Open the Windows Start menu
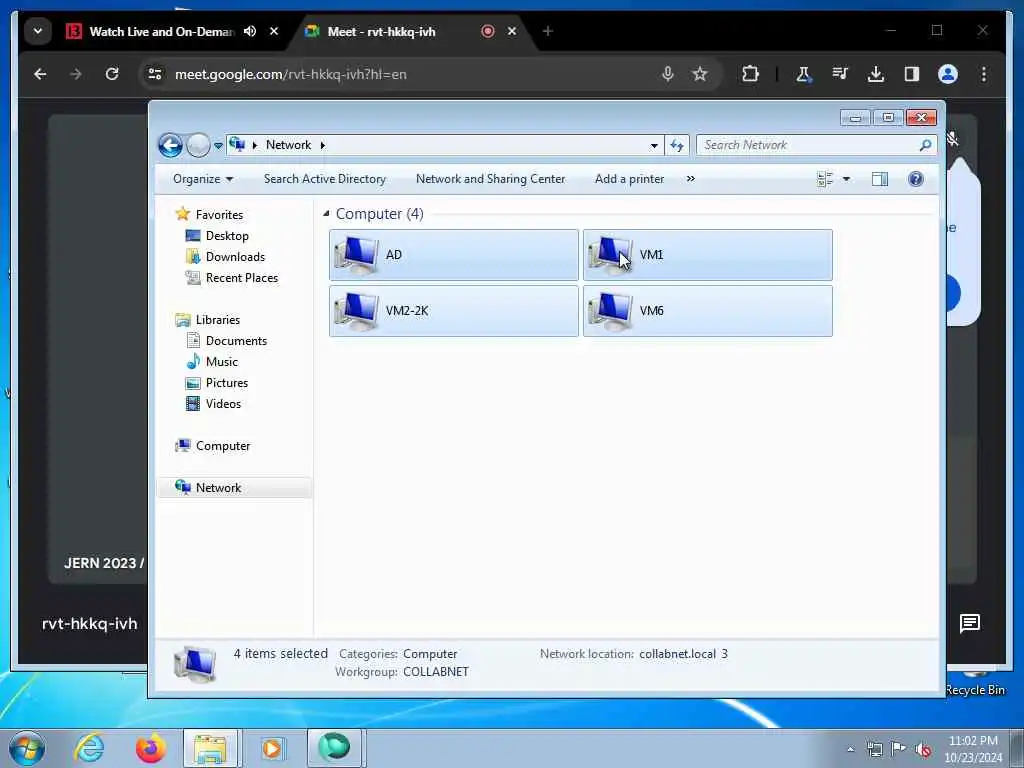Screen dimensions: 1024x768 pos(27,748)
